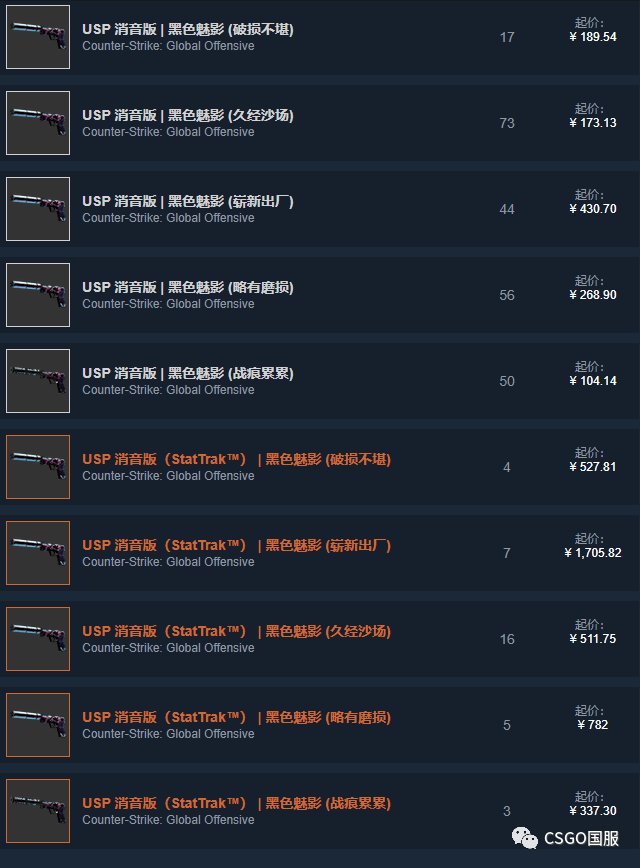Select the ¥ 782 starting price
Screen dimensions: 640x868
click(x=592, y=725)
